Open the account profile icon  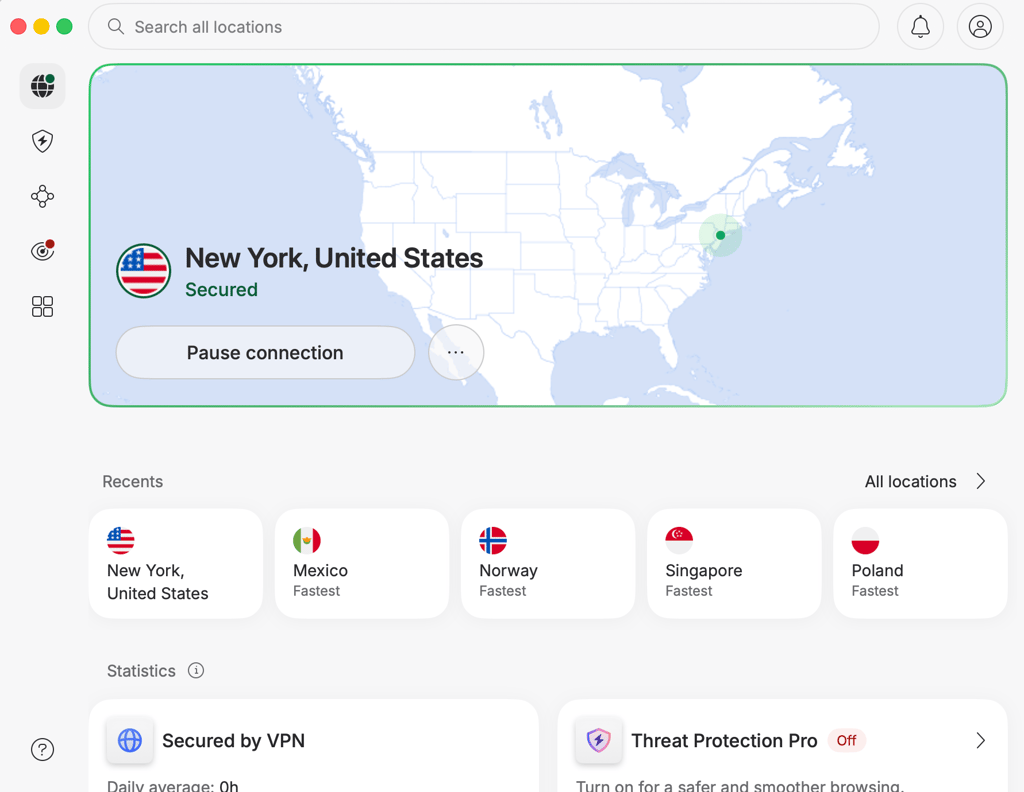(980, 27)
